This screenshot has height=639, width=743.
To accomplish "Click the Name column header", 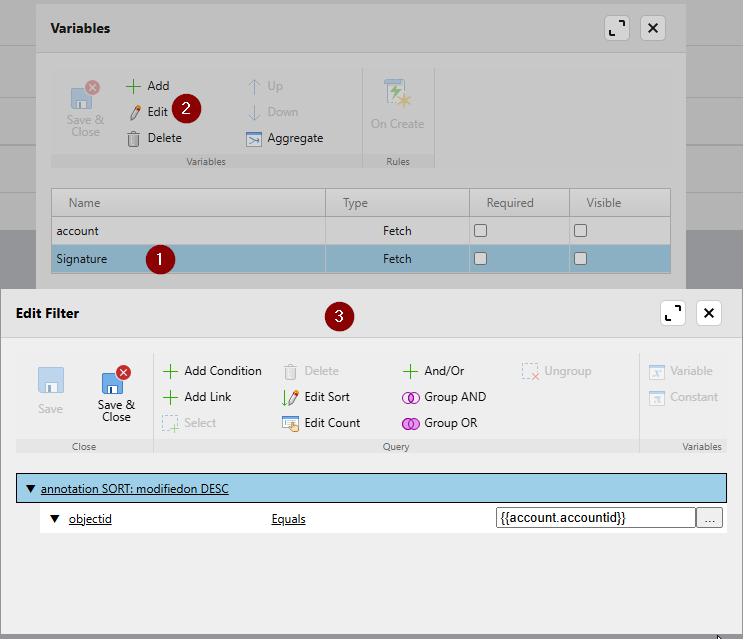I will [x=189, y=203].
